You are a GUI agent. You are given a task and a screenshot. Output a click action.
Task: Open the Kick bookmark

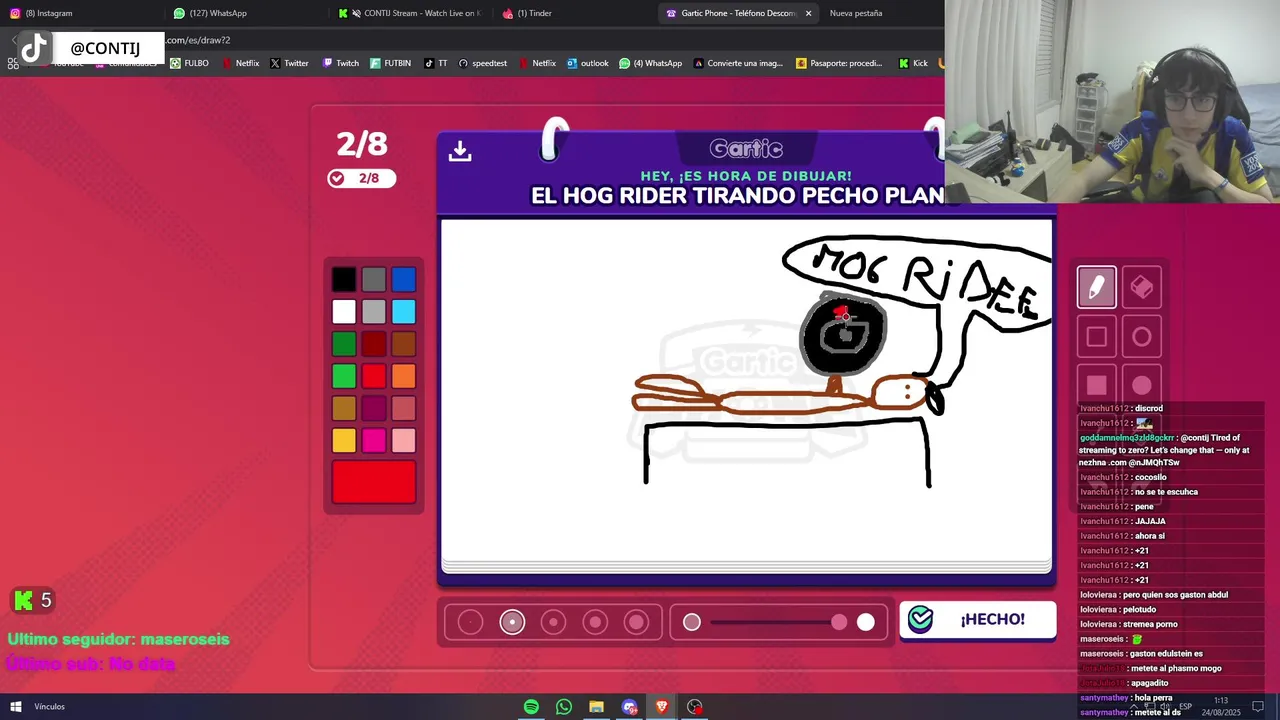[914, 63]
